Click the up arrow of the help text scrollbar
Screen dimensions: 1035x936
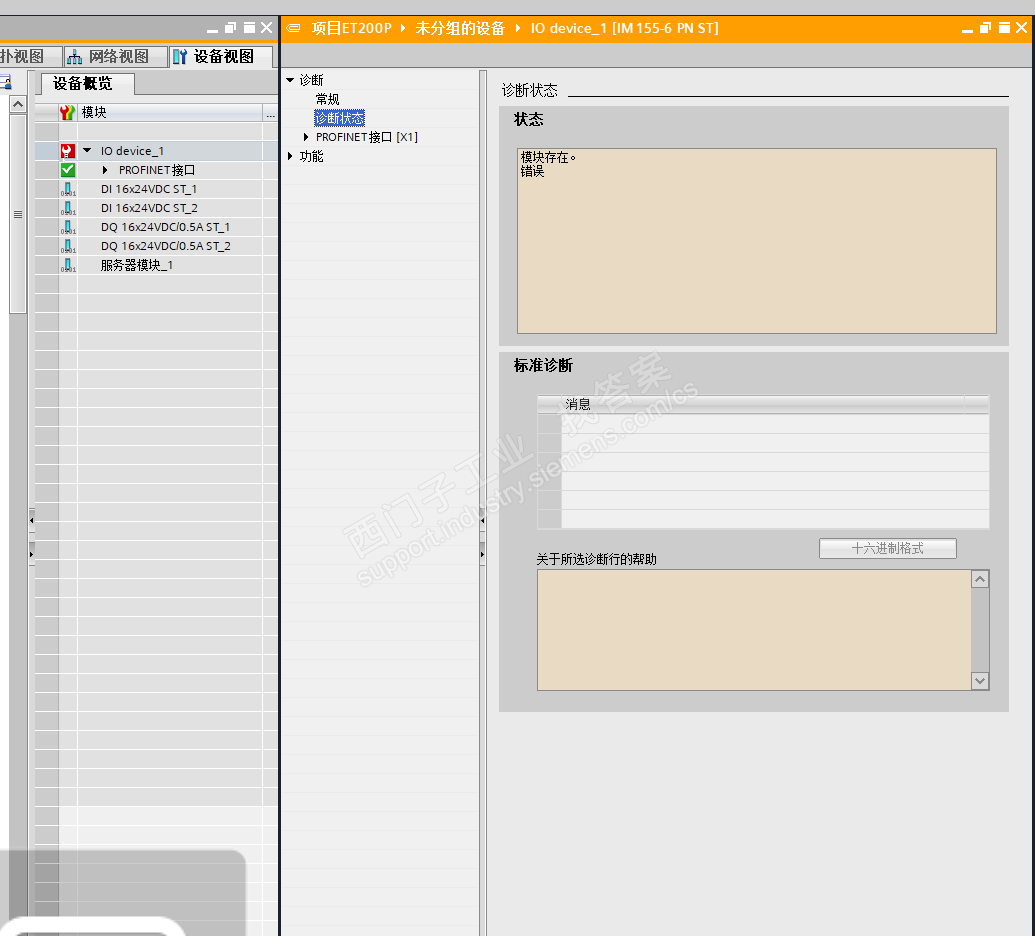click(980, 580)
